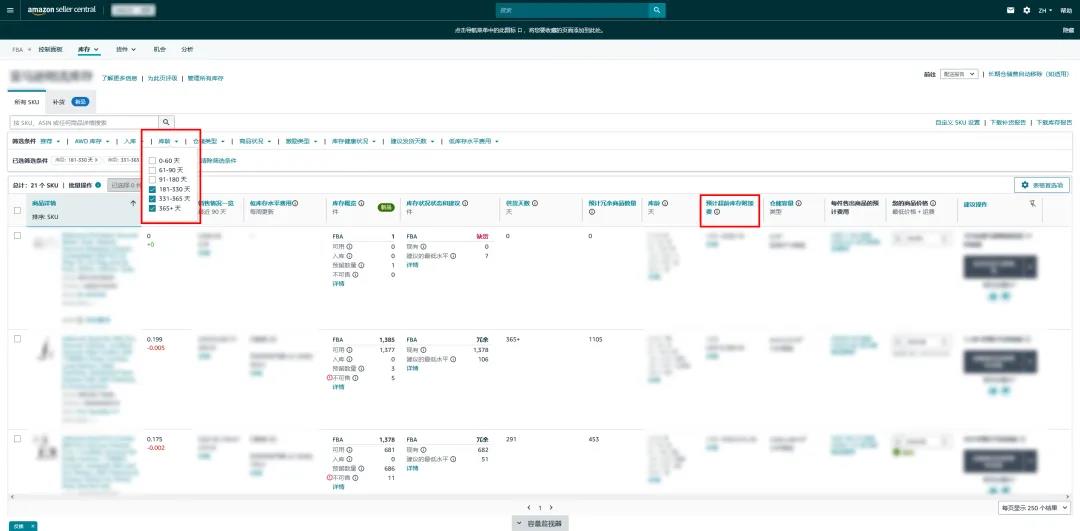The width and height of the screenshot is (1080, 531).
Task: Click the sort arrow in 商品详情 column
Action: coord(133,203)
